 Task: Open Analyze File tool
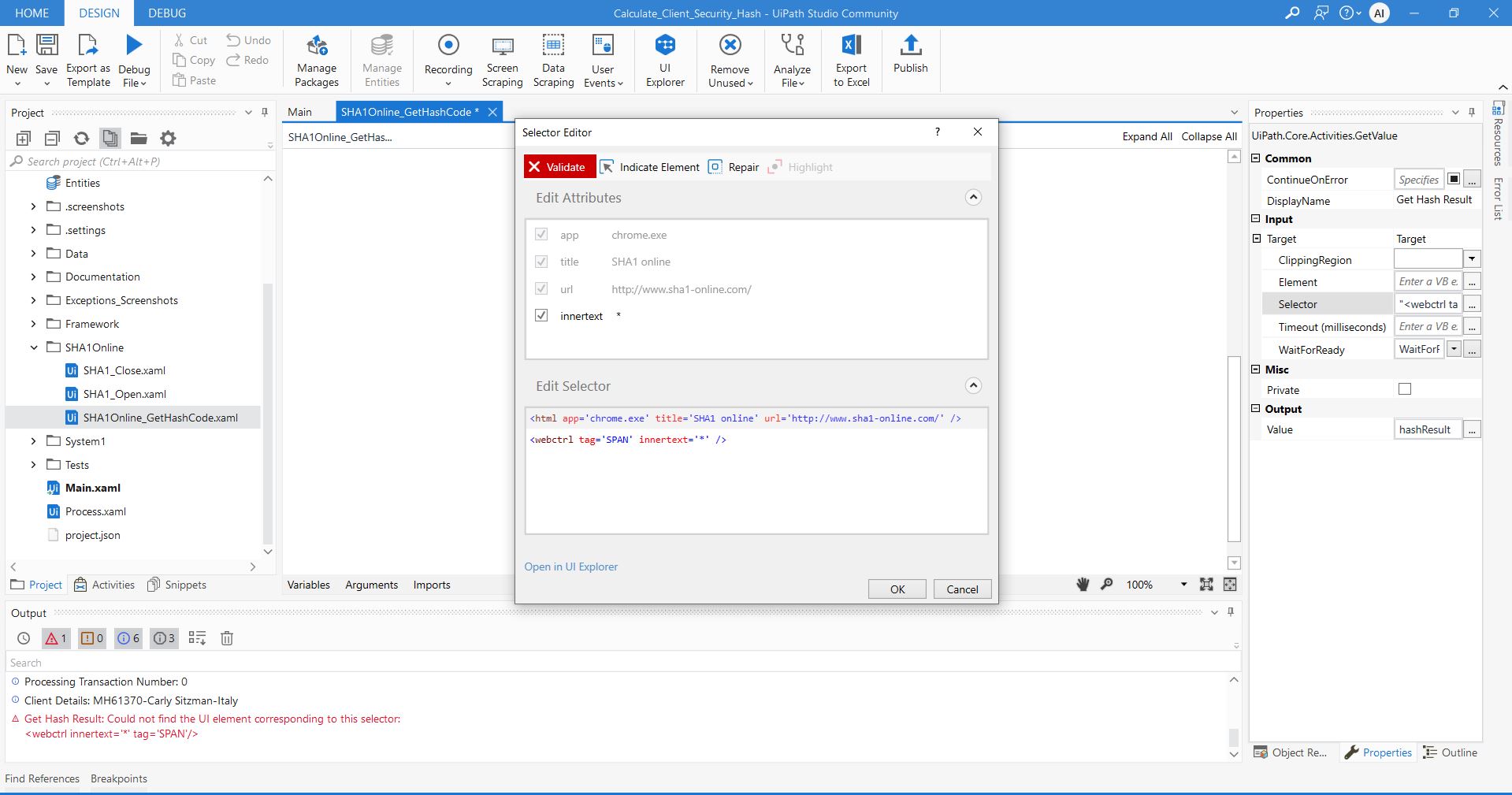(x=792, y=61)
